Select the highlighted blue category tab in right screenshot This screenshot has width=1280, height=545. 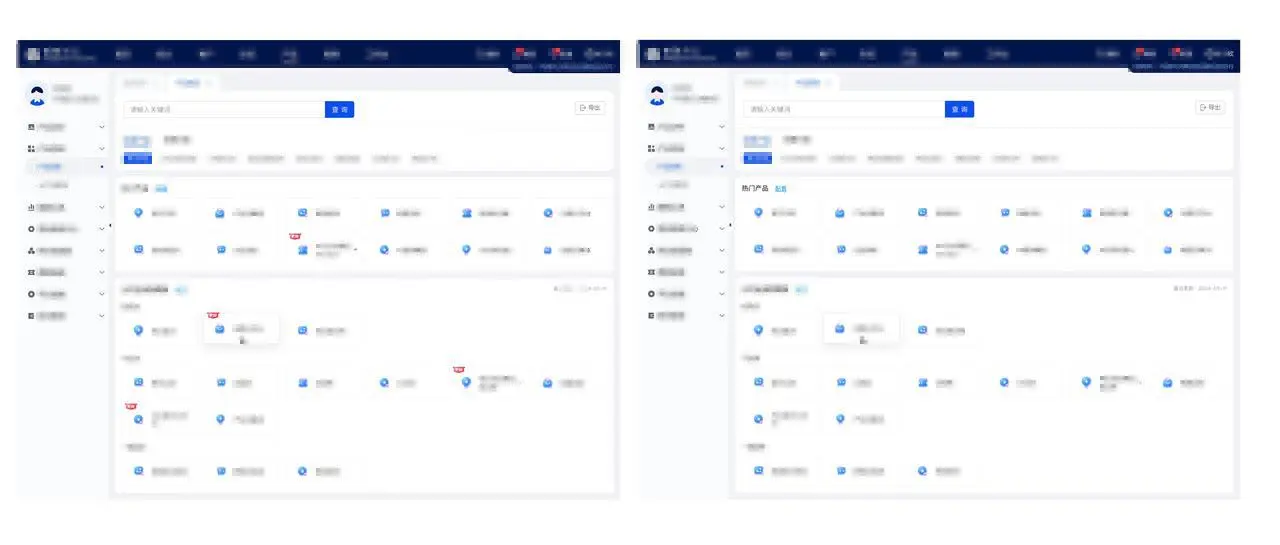(757, 158)
